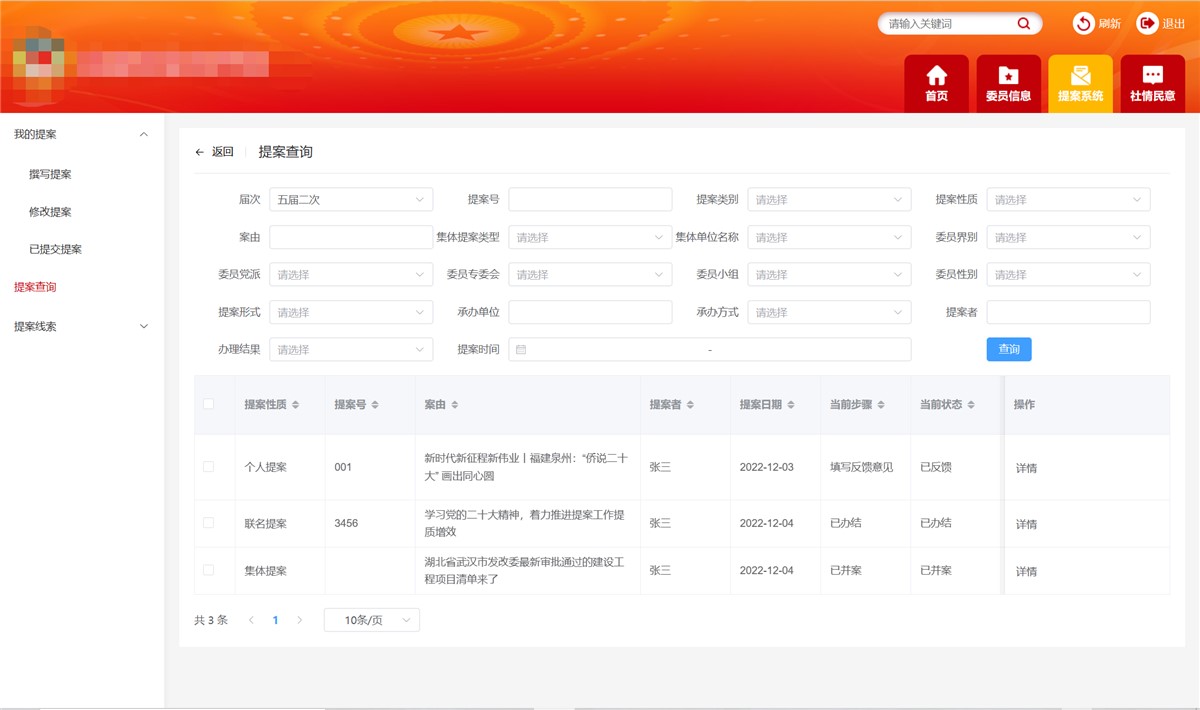Open the 提案形式 dropdown
Image resolution: width=1200 pixels, height=710 pixels.
point(351,312)
